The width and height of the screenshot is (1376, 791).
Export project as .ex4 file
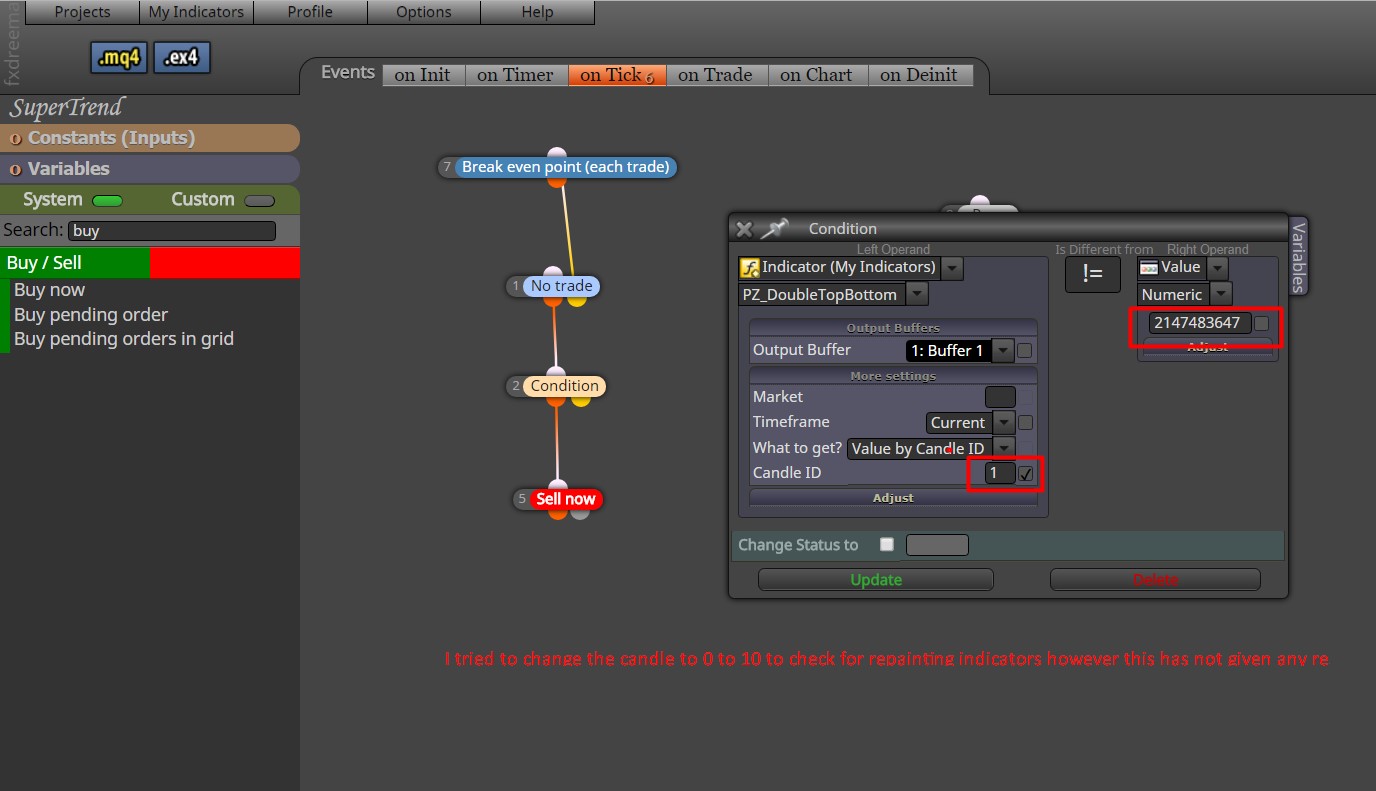(182, 58)
